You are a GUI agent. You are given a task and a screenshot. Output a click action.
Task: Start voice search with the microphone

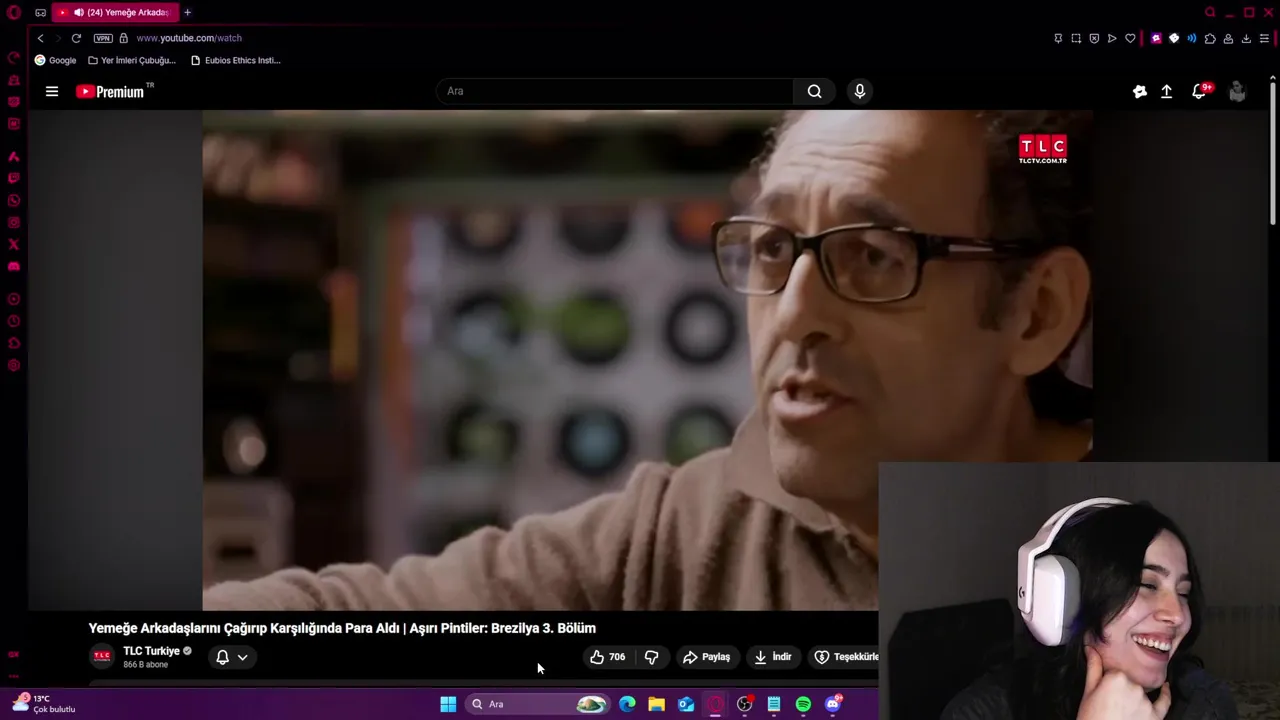tap(859, 91)
